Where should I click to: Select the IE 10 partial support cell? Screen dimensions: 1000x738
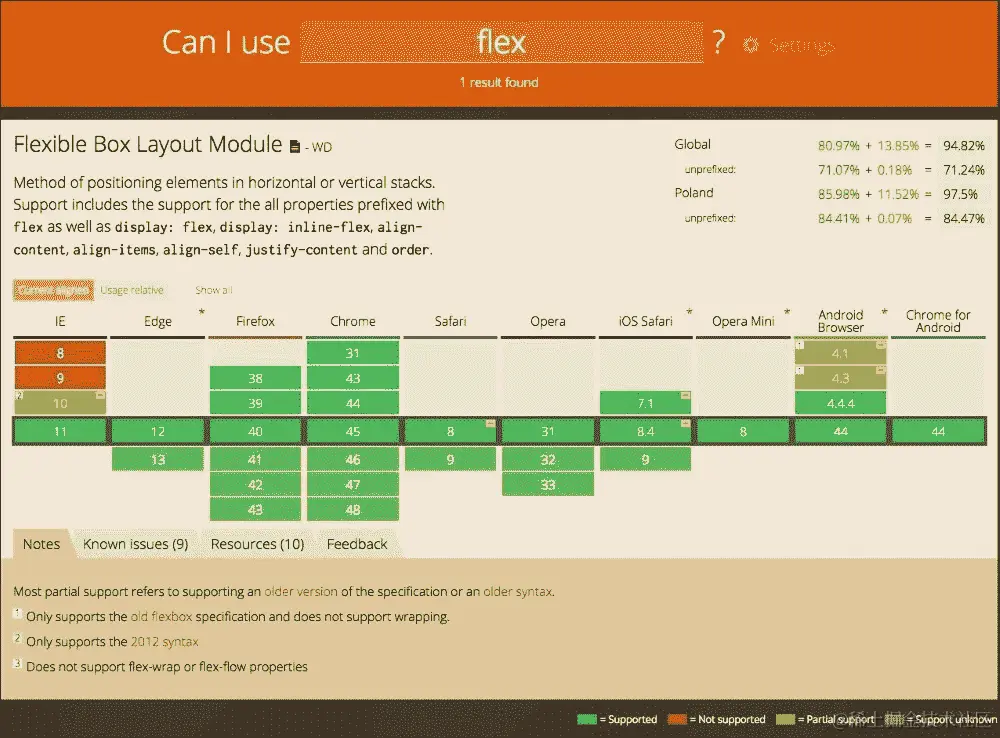[x=60, y=403]
